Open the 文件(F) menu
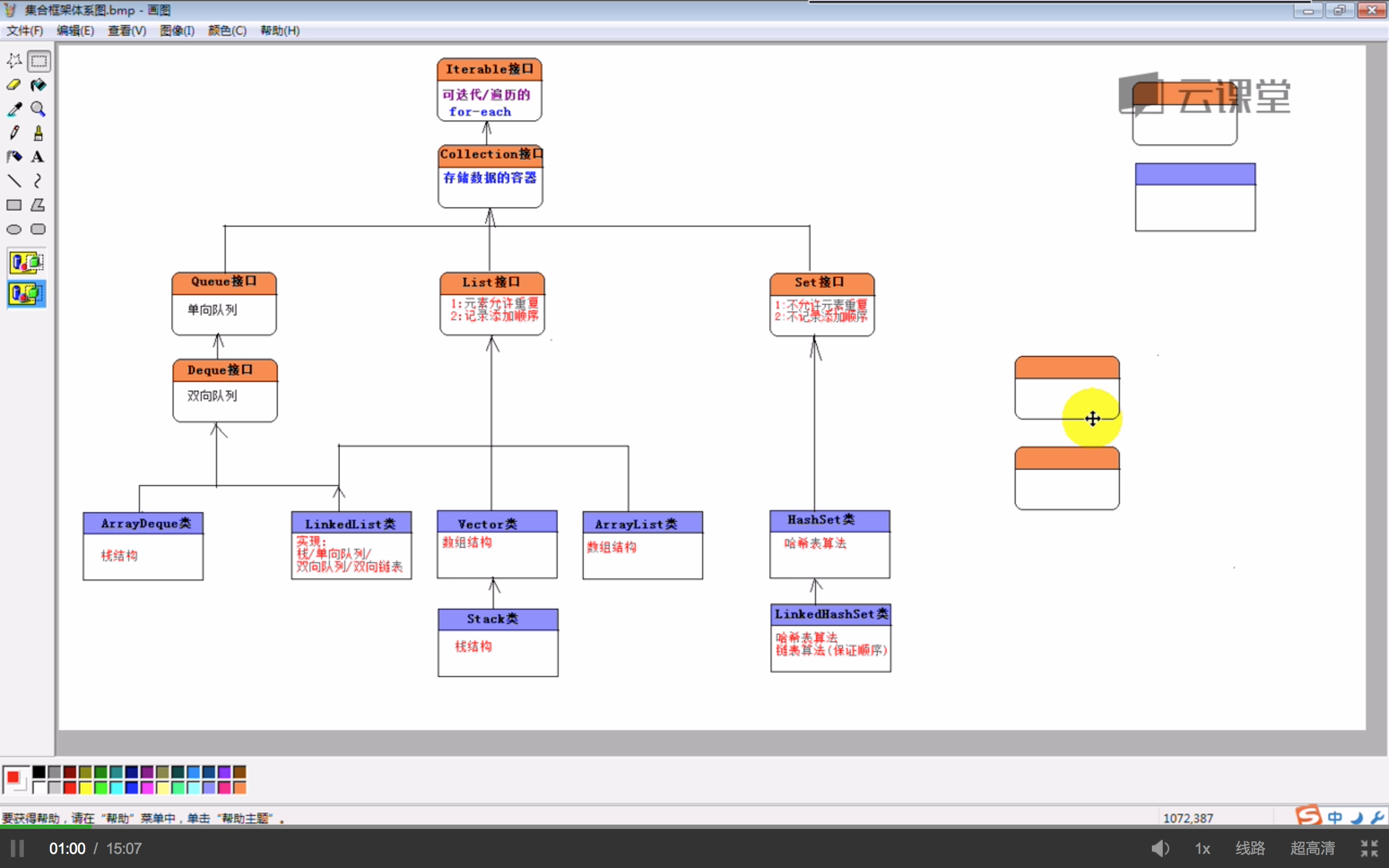Screen dimensions: 1389x868 click(24, 30)
